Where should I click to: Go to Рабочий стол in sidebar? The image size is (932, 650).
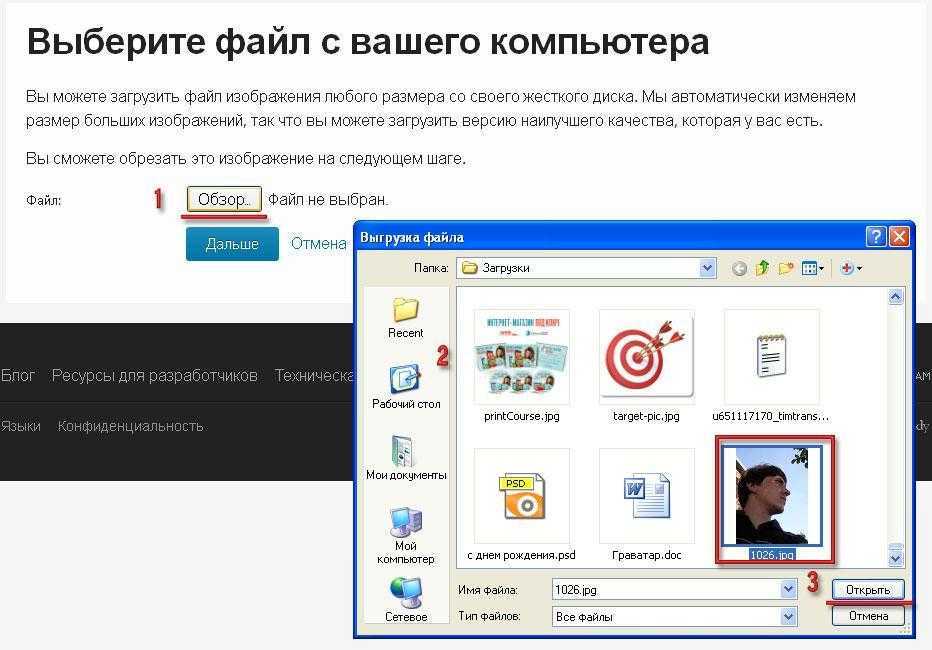(405, 388)
